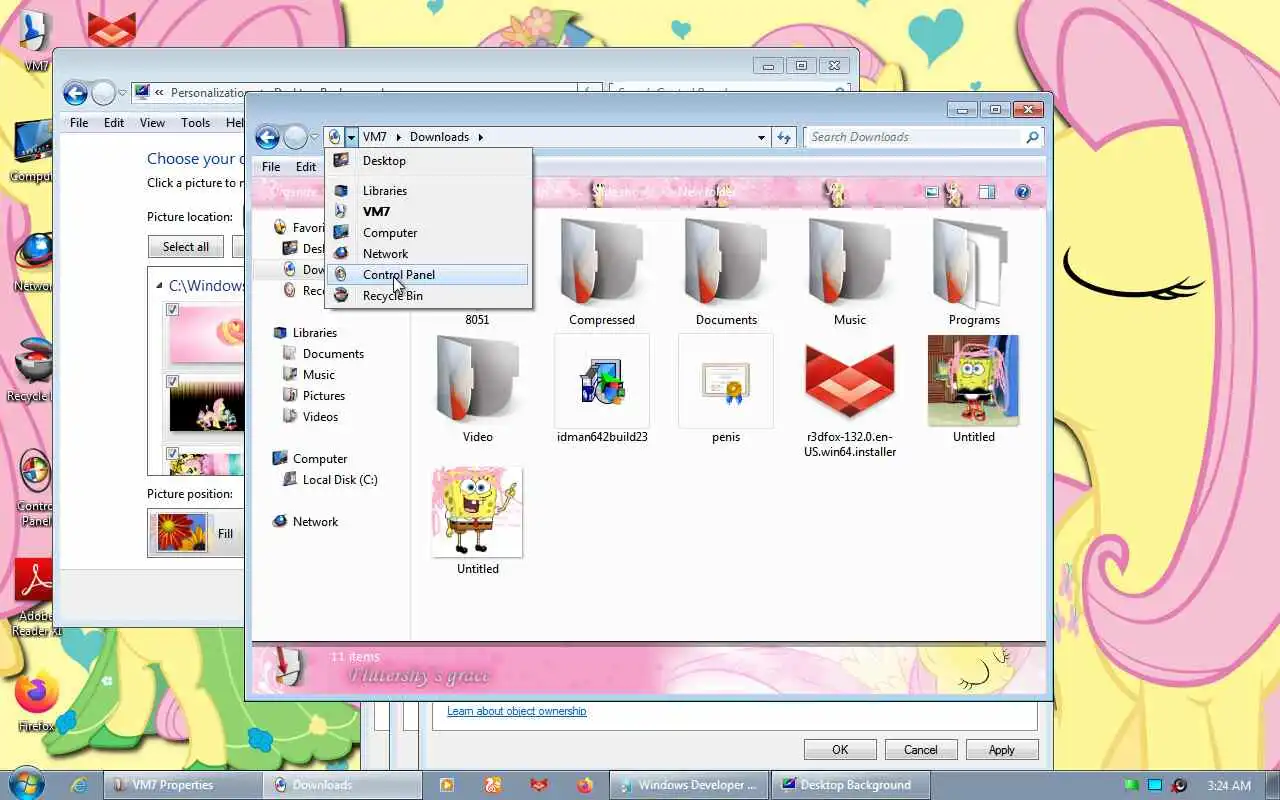
Task: Open File menu in Downloads window
Action: click(x=271, y=167)
